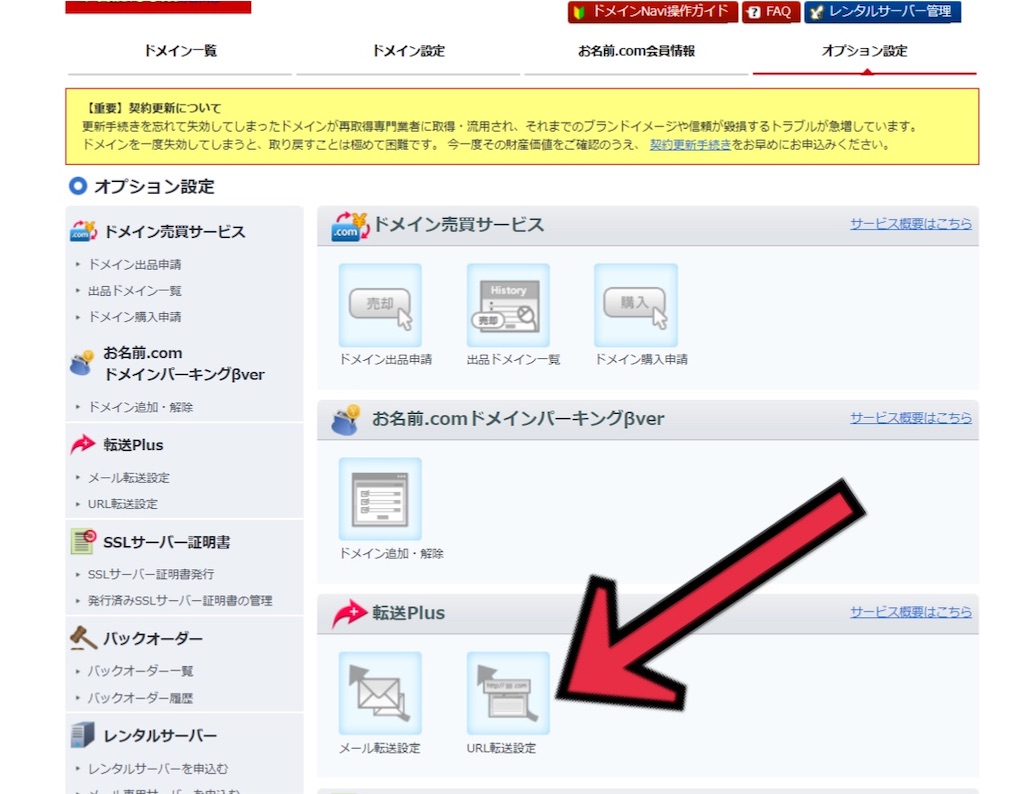Screen dimensions: 1024x794
Task: Click sidebar link 出品ドメイン一覧
Action: (135, 291)
